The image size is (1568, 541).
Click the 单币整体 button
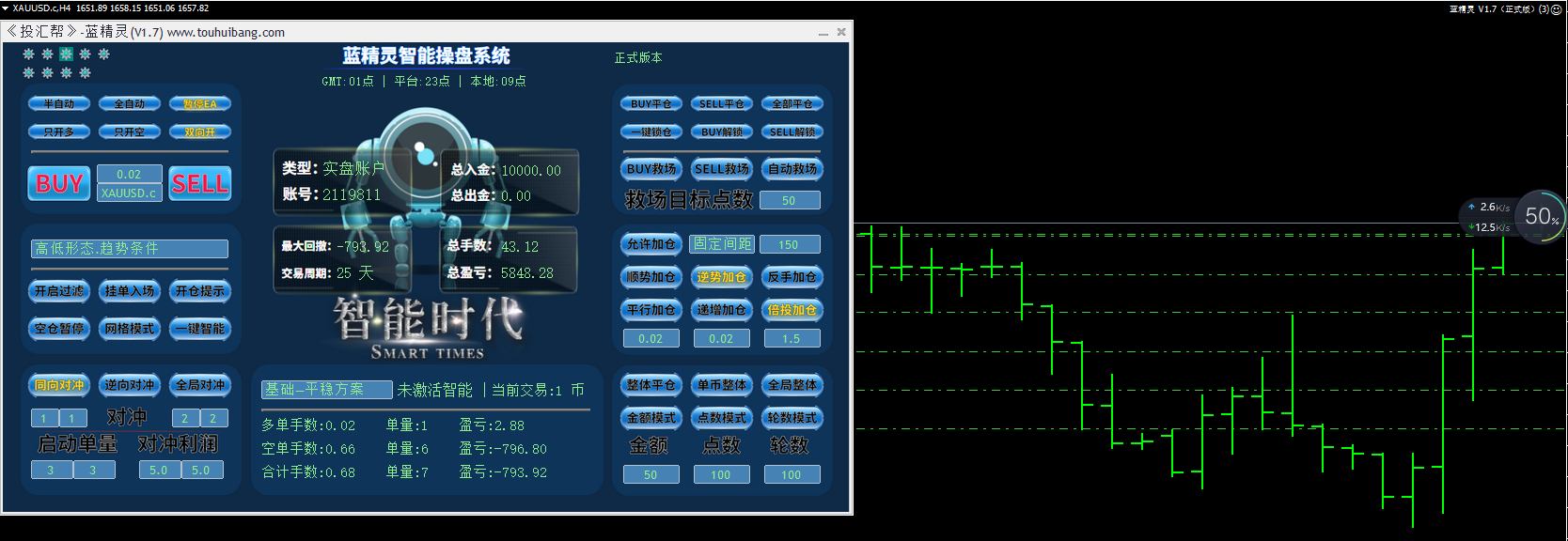(722, 385)
